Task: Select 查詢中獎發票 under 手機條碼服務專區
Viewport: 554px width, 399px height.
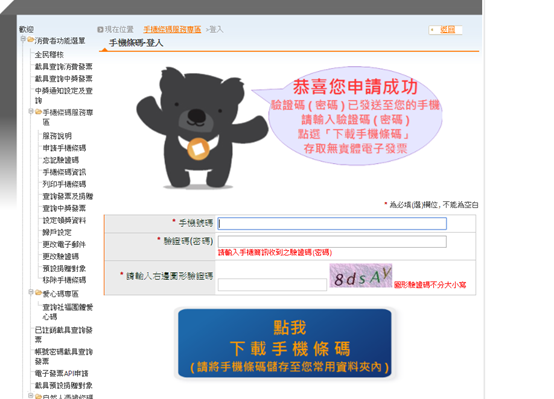Action: 64,208
